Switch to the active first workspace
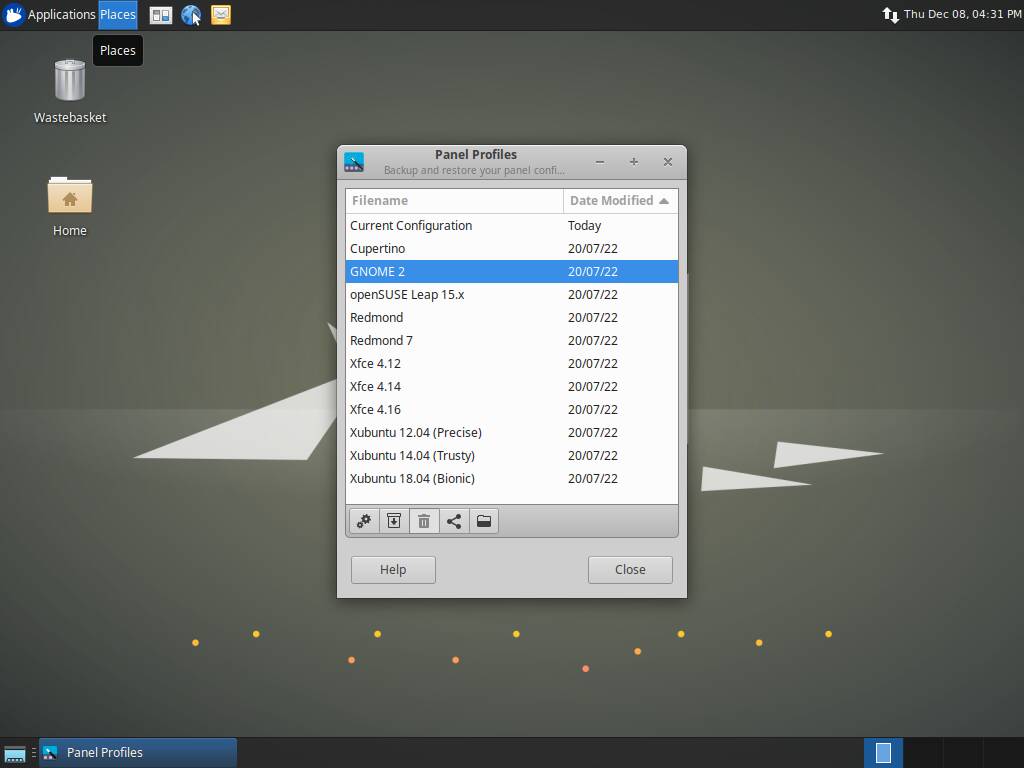 [x=884, y=752]
